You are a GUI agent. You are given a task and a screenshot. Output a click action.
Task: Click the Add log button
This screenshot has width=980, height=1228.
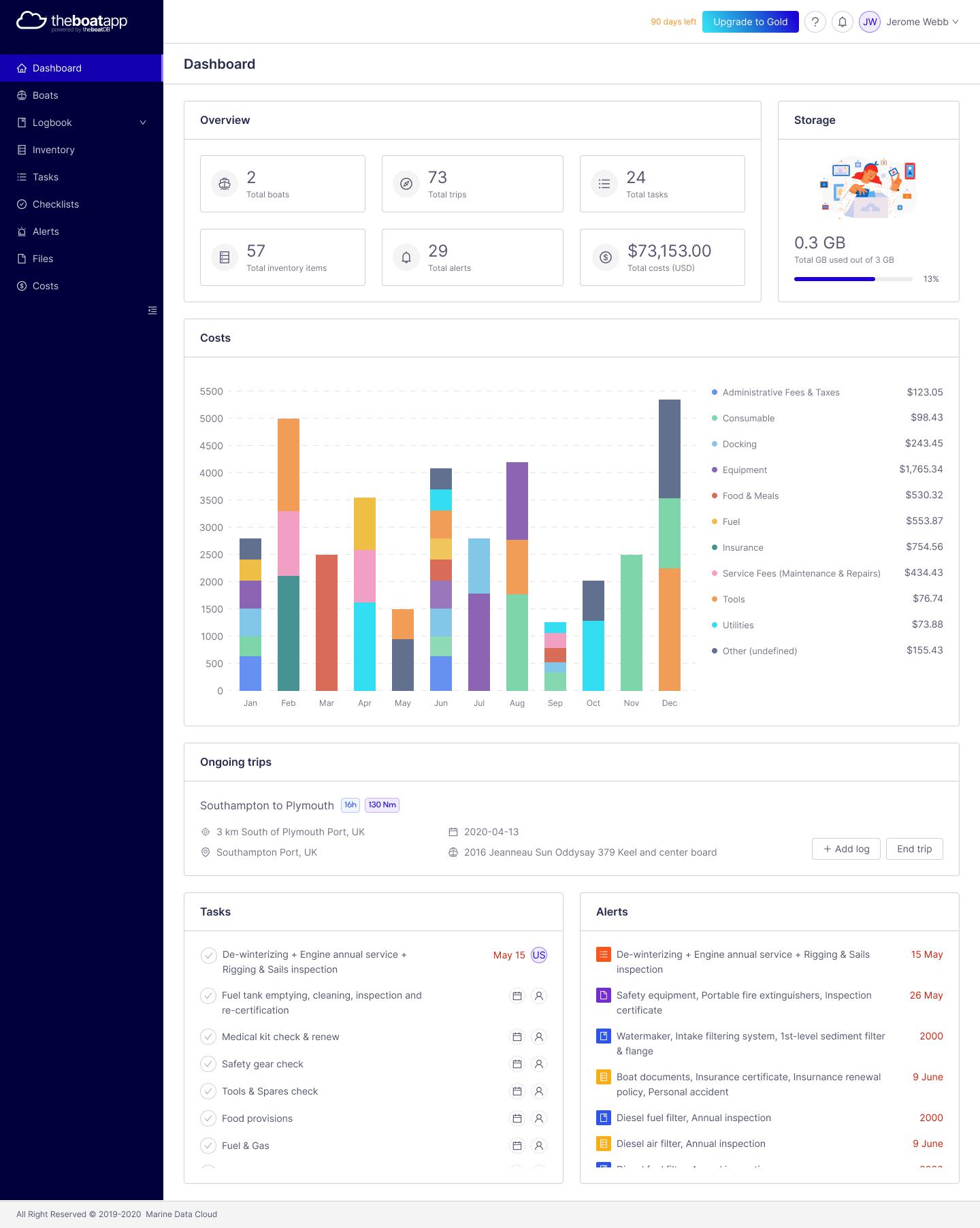coord(846,849)
